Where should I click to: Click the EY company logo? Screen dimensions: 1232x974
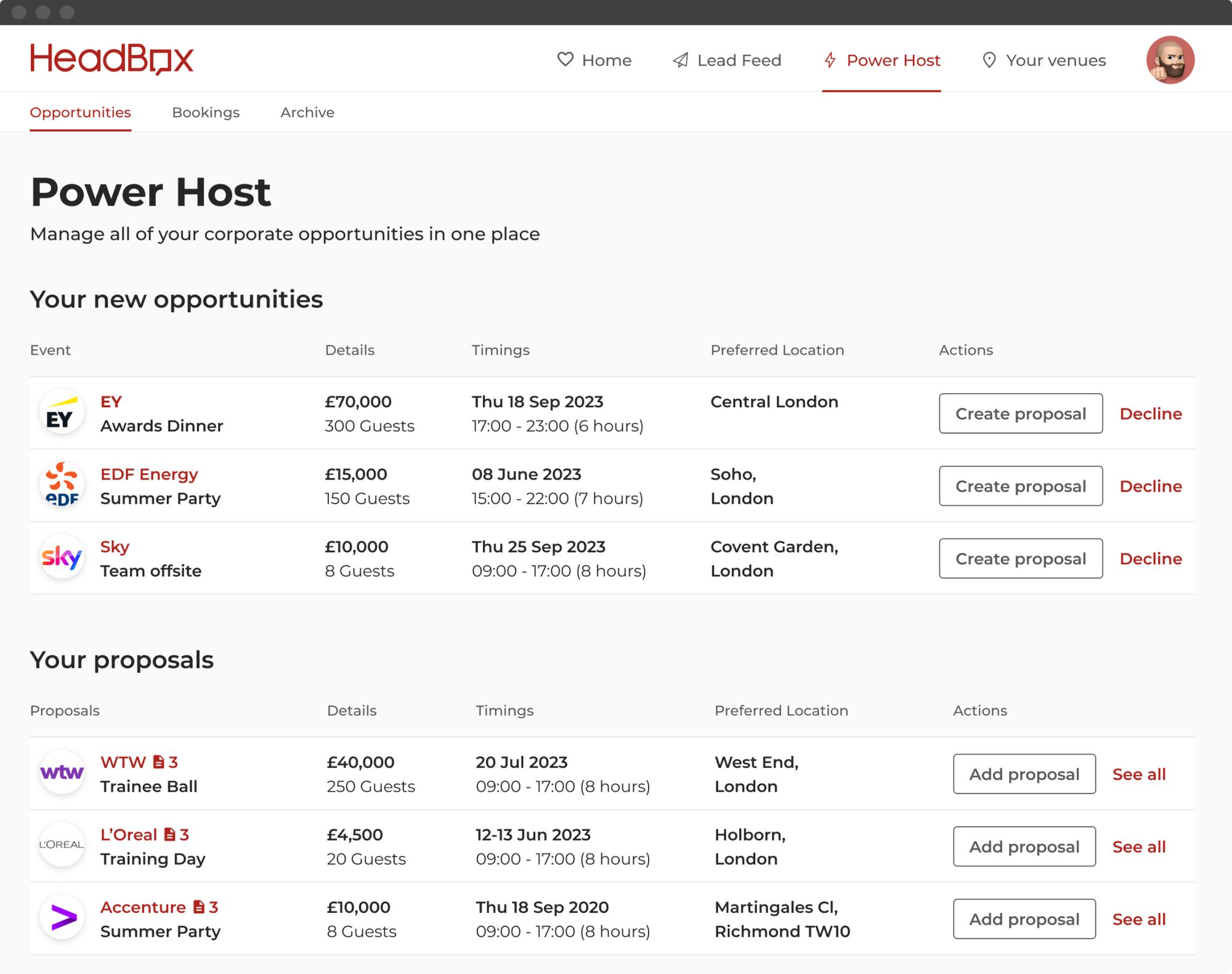coord(62,413)
